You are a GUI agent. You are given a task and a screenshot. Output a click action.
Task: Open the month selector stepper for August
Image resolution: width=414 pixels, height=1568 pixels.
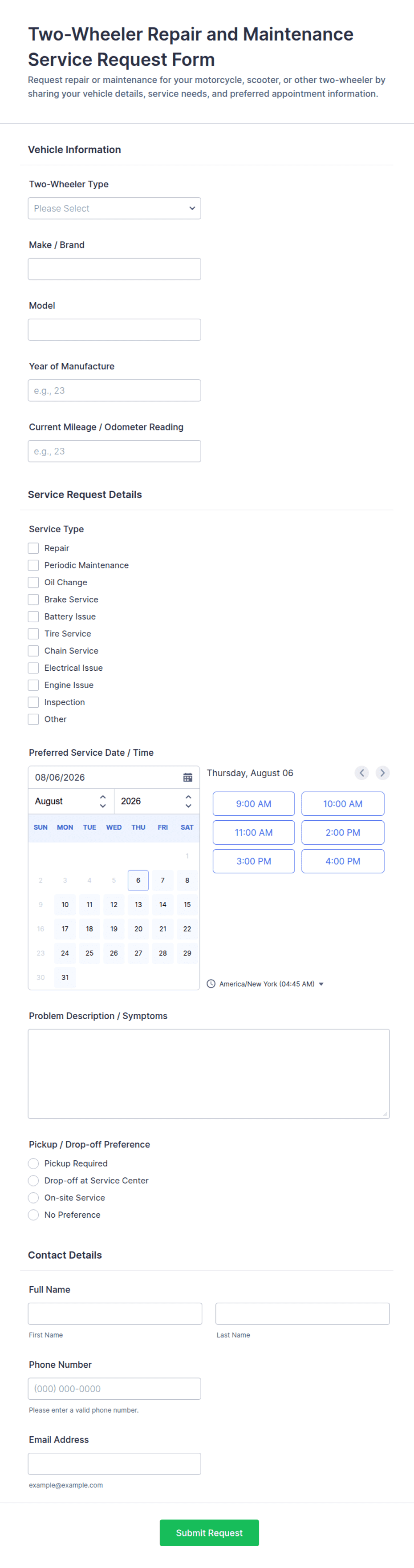[103, 801]
